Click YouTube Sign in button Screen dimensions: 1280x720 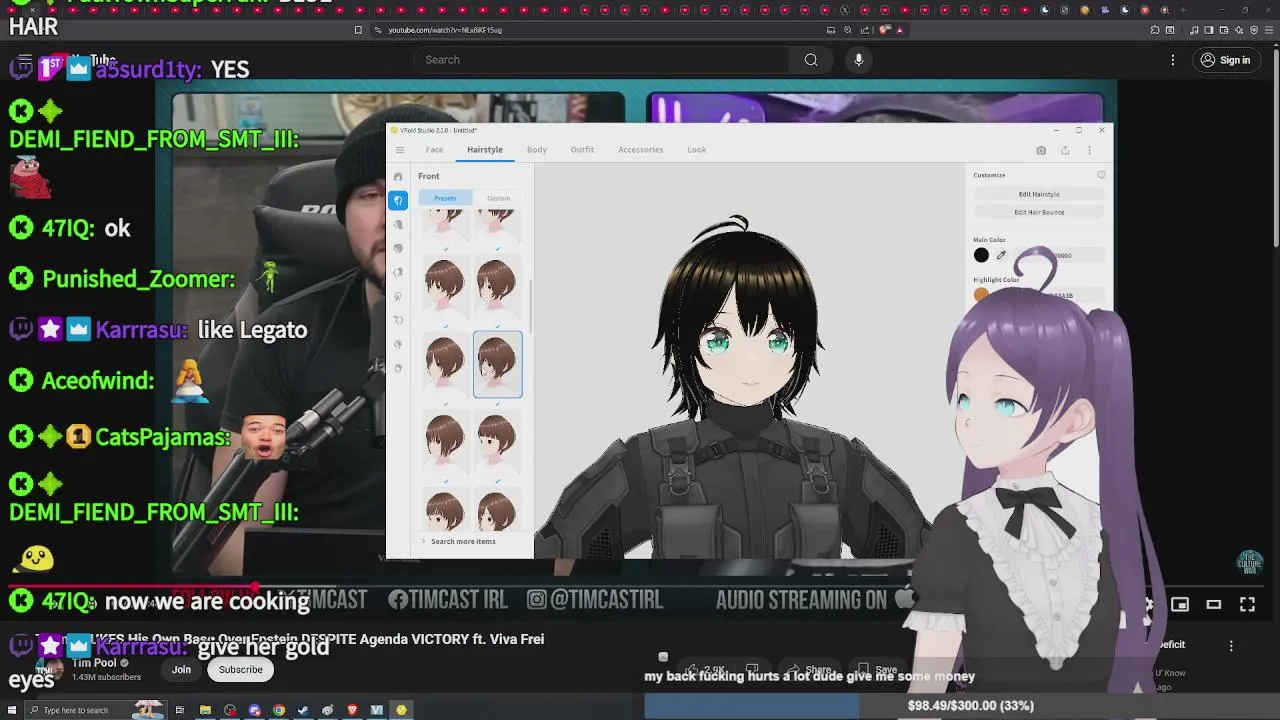[1225, 60]
